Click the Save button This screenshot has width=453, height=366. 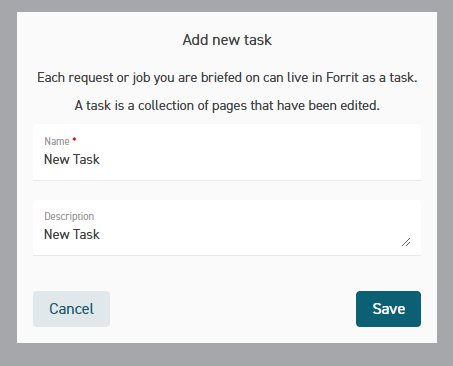388,309
